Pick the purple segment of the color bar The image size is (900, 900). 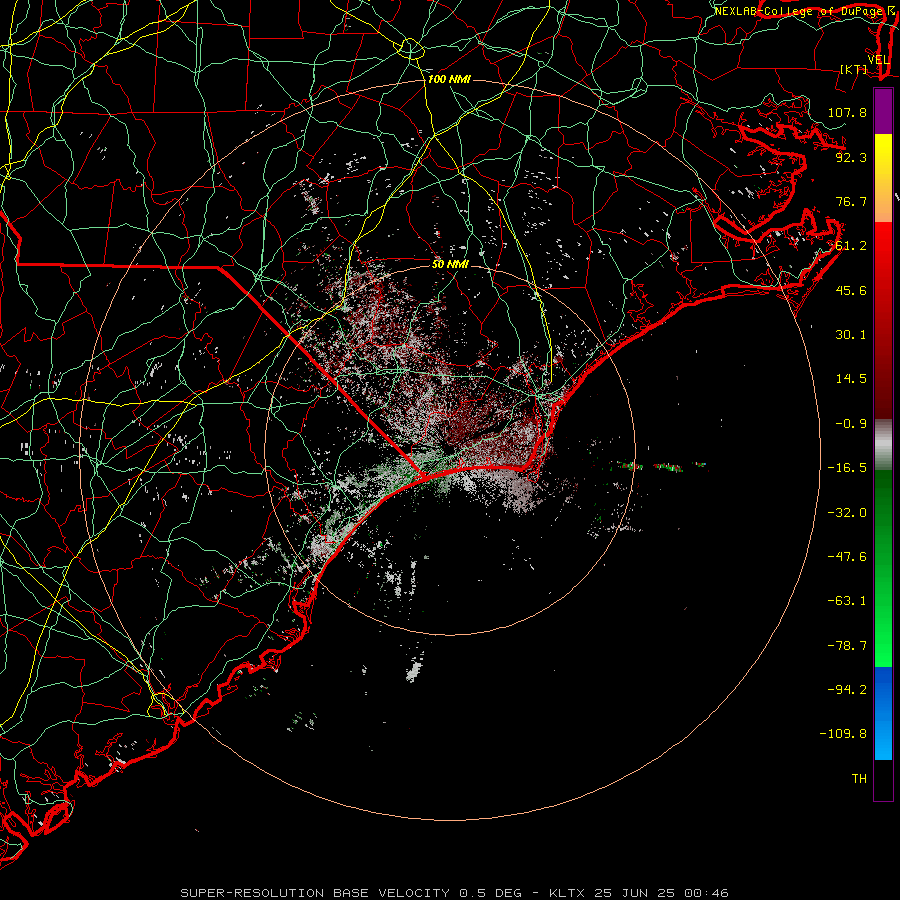(883, 111)
